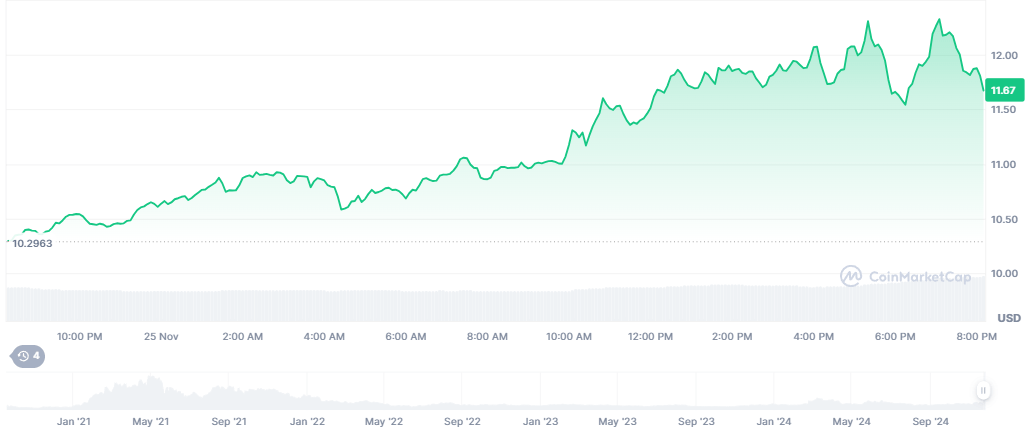Click the 2:00 PM time label
The width and height of the screenshot is (1031, 443).
click(732, 337)
